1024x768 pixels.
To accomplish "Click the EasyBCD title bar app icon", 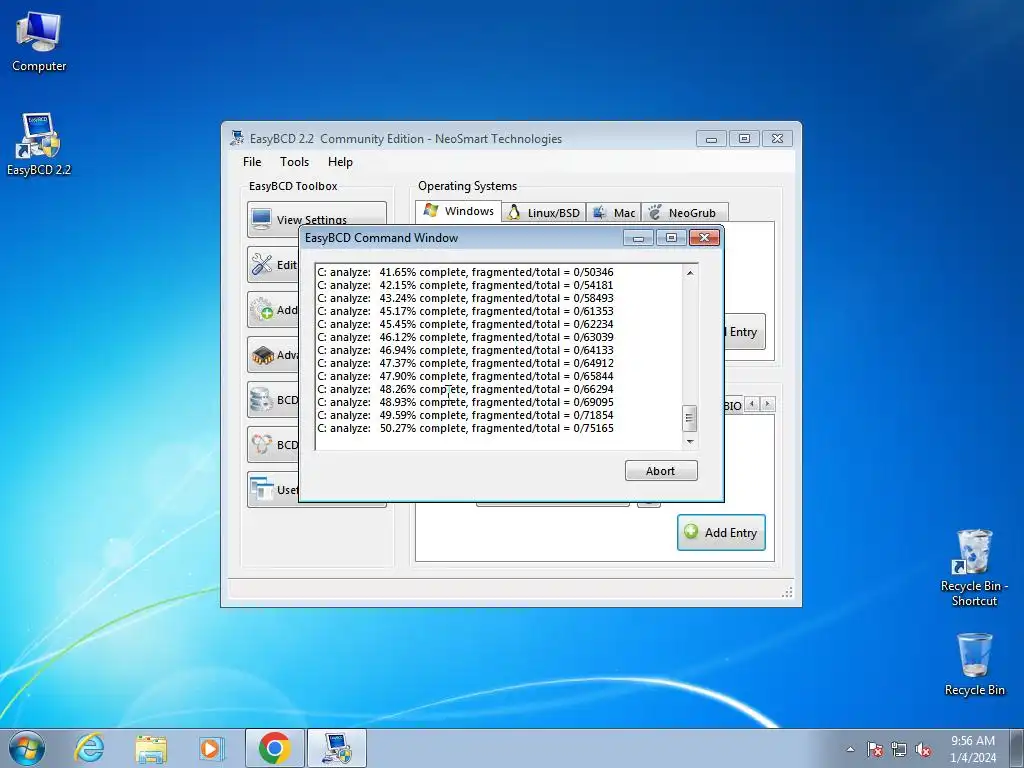I will point(237,138).
